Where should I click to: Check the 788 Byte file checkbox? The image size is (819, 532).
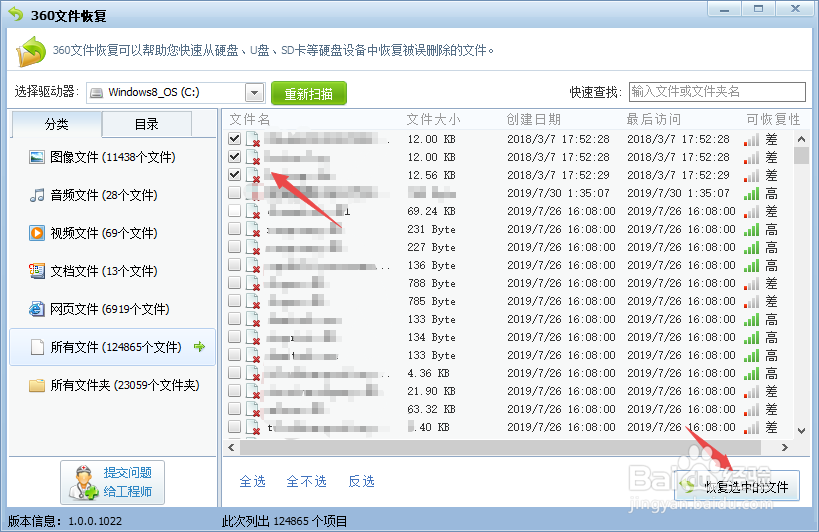pos(235,283)
